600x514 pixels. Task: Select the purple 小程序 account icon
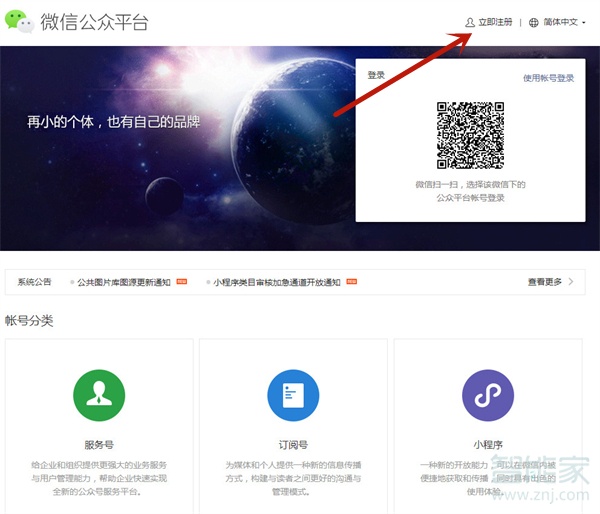point(487,395)
